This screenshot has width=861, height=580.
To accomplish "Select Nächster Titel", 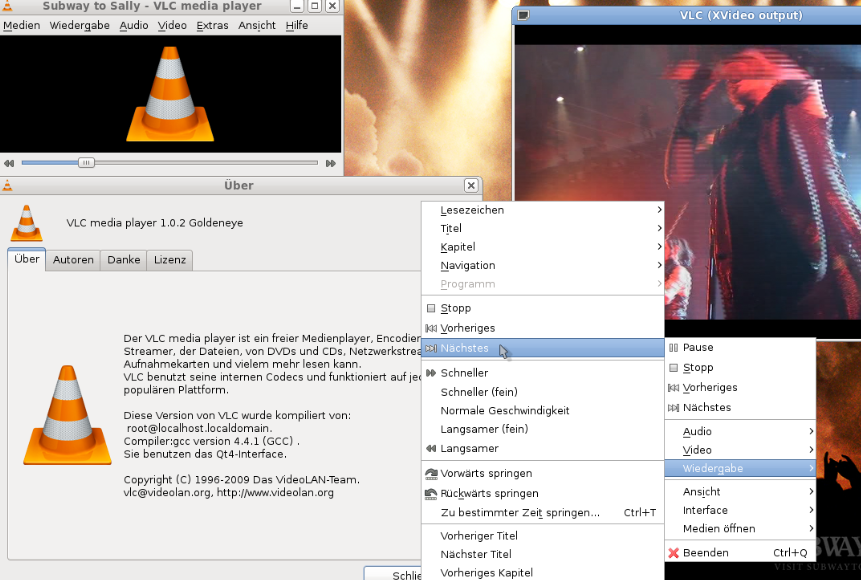I will pyautogui.click(x=543, y=554).
